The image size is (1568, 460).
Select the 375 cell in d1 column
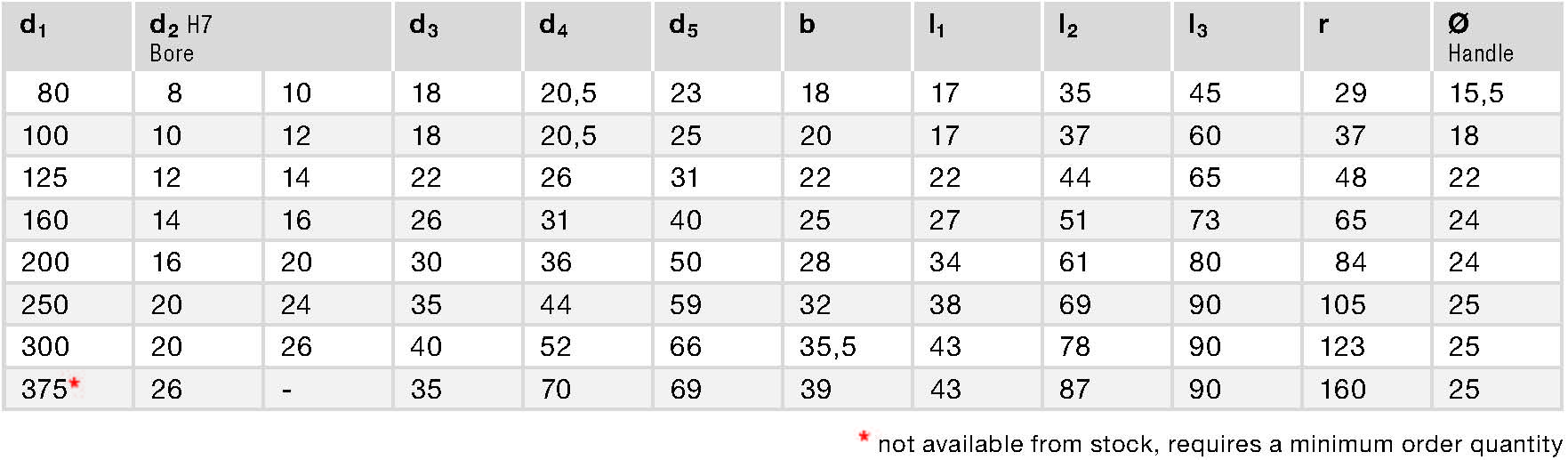click(44, 390)
